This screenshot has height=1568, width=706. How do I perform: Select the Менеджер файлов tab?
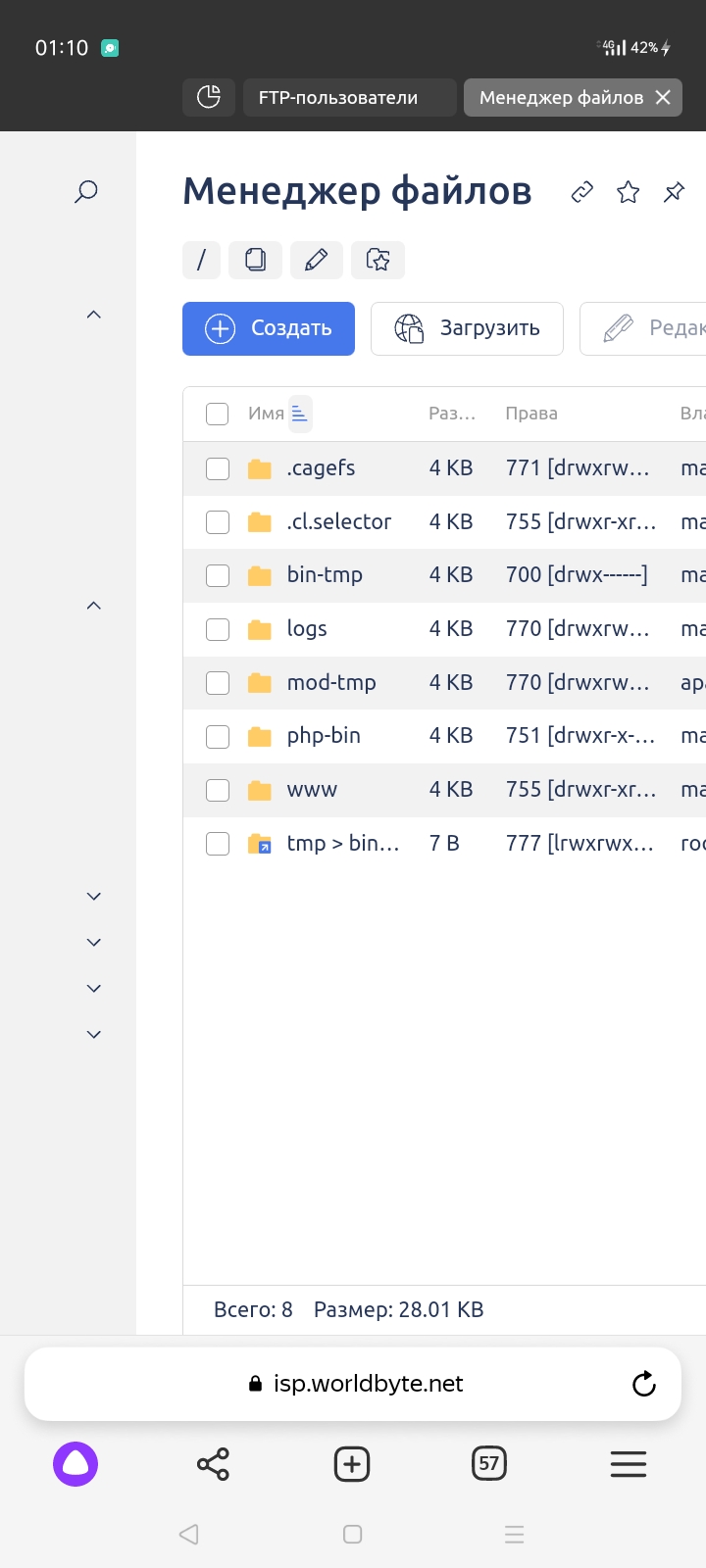560,97
